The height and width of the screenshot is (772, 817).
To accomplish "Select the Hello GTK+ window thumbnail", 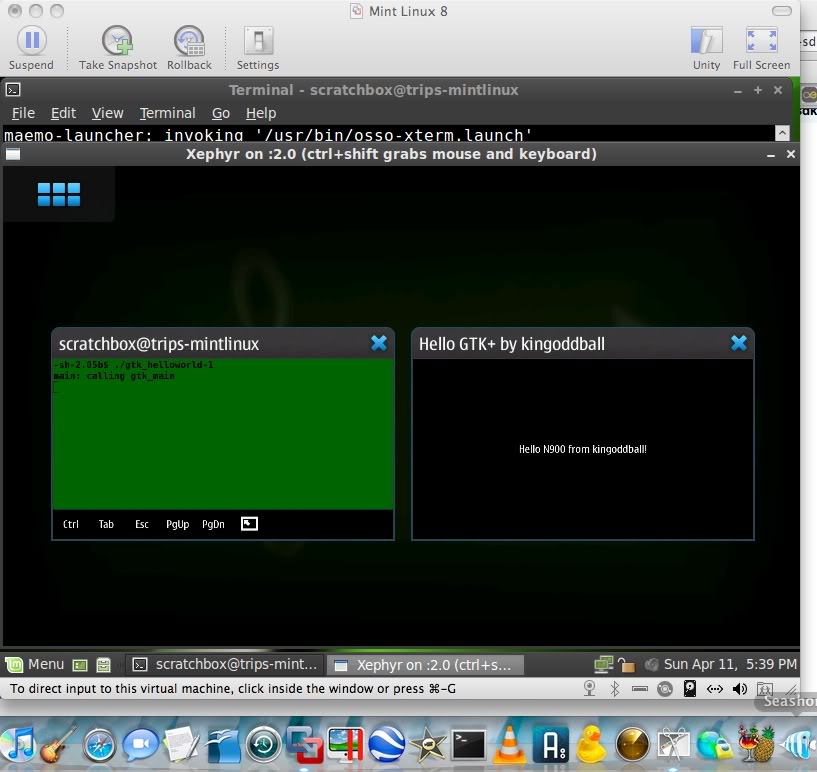I will click(x=582, y=449).
